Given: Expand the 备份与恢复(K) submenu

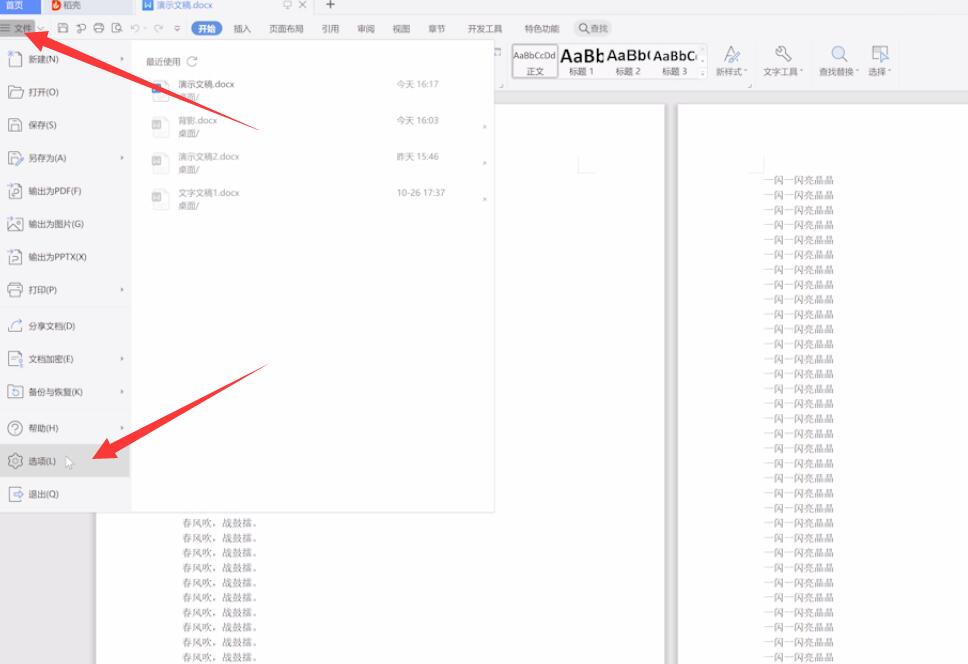Looking at the screenshot, I should click(65, 392).
